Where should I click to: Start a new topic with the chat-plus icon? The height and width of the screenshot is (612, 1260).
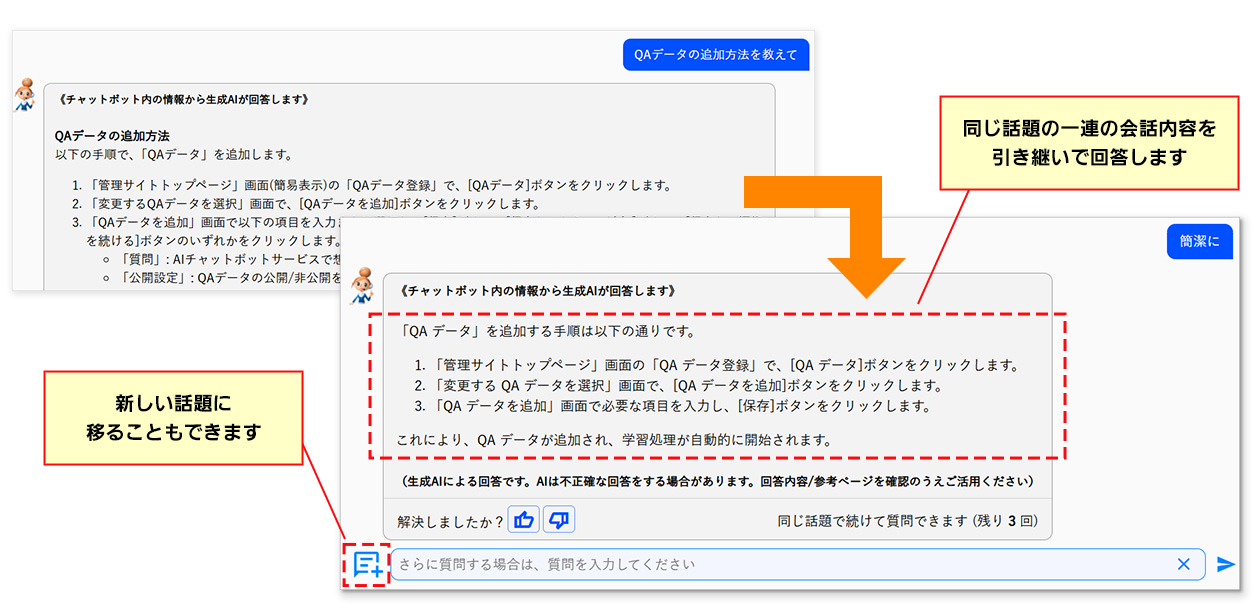point(367,565)
